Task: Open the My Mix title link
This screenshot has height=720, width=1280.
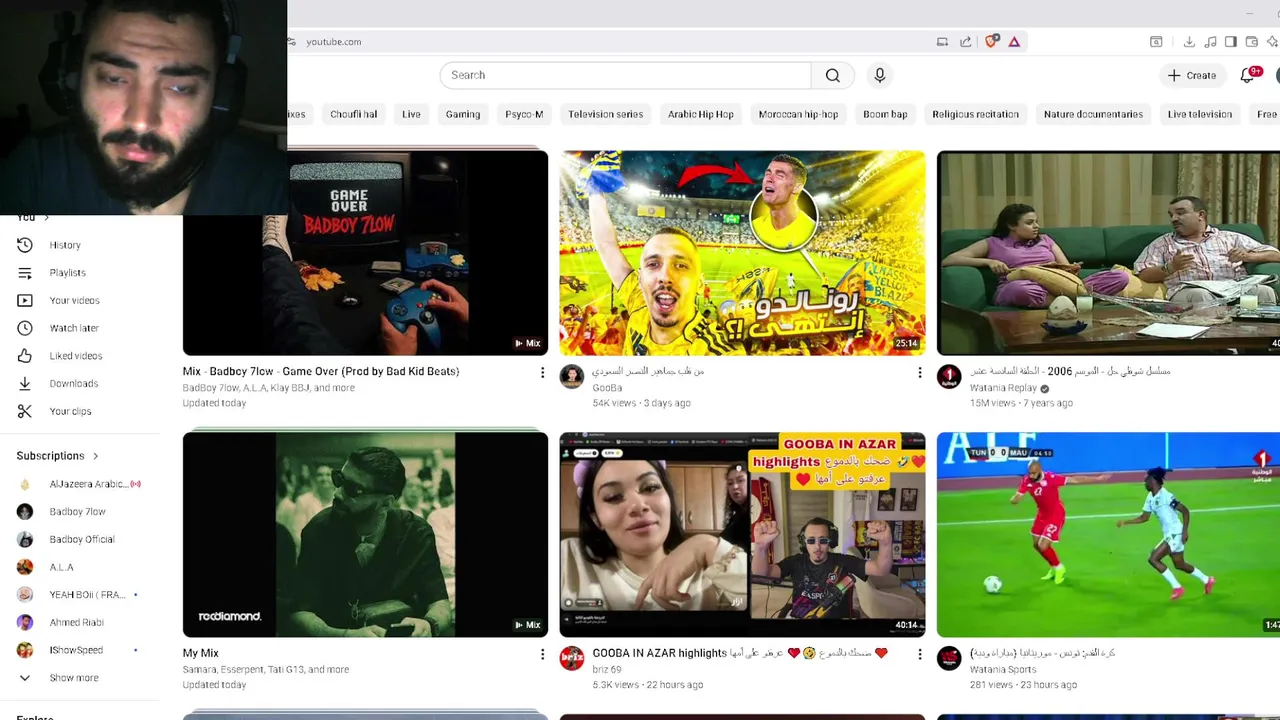Action: click(x=200, y=653)
